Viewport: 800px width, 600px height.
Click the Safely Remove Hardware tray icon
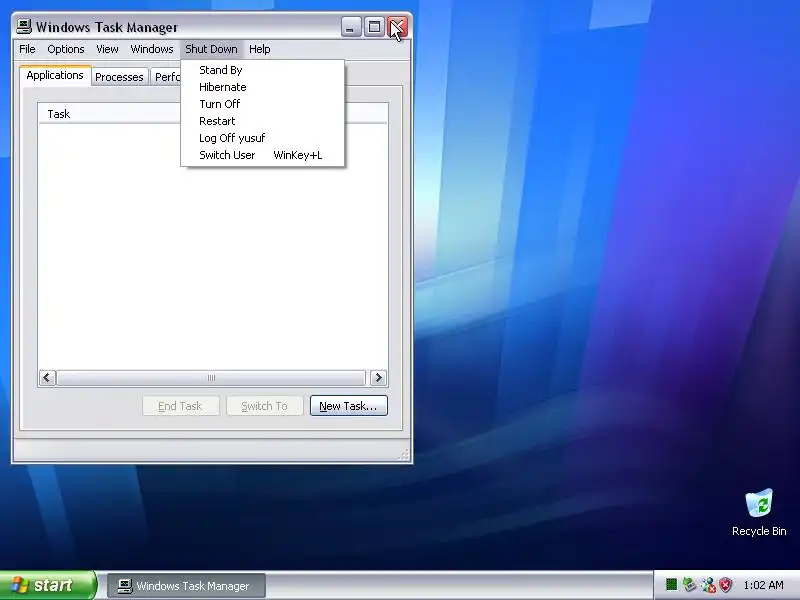(x=690, y=585)
